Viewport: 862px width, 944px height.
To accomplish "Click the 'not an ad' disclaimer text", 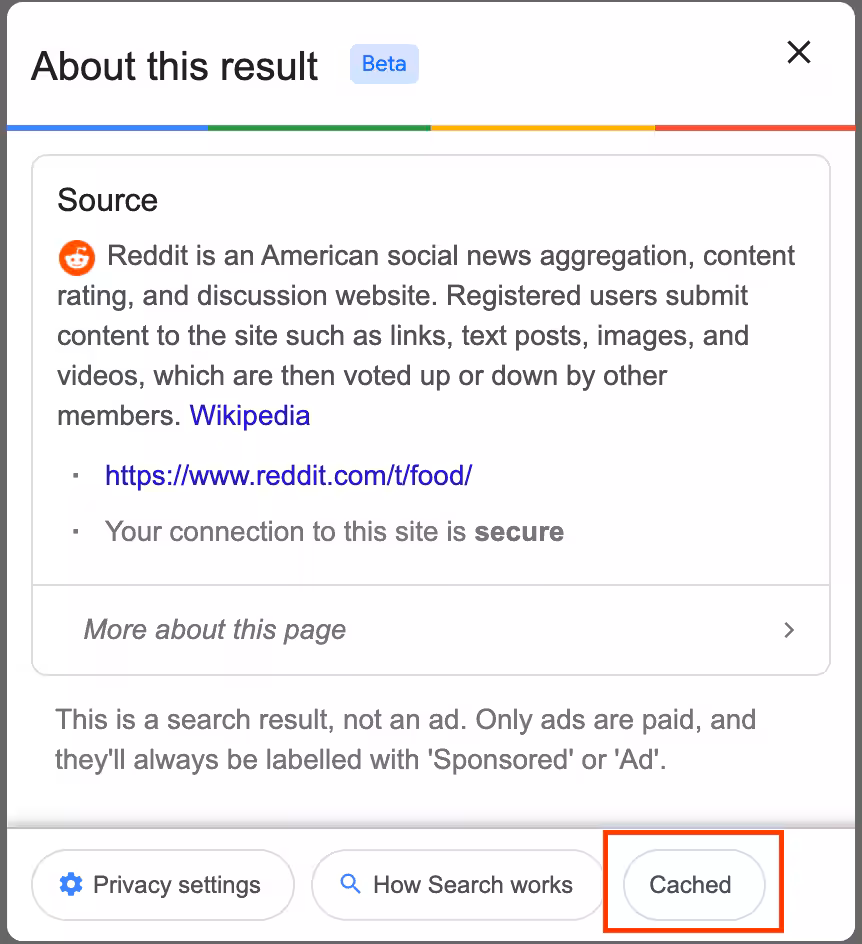I will (405, 740).
